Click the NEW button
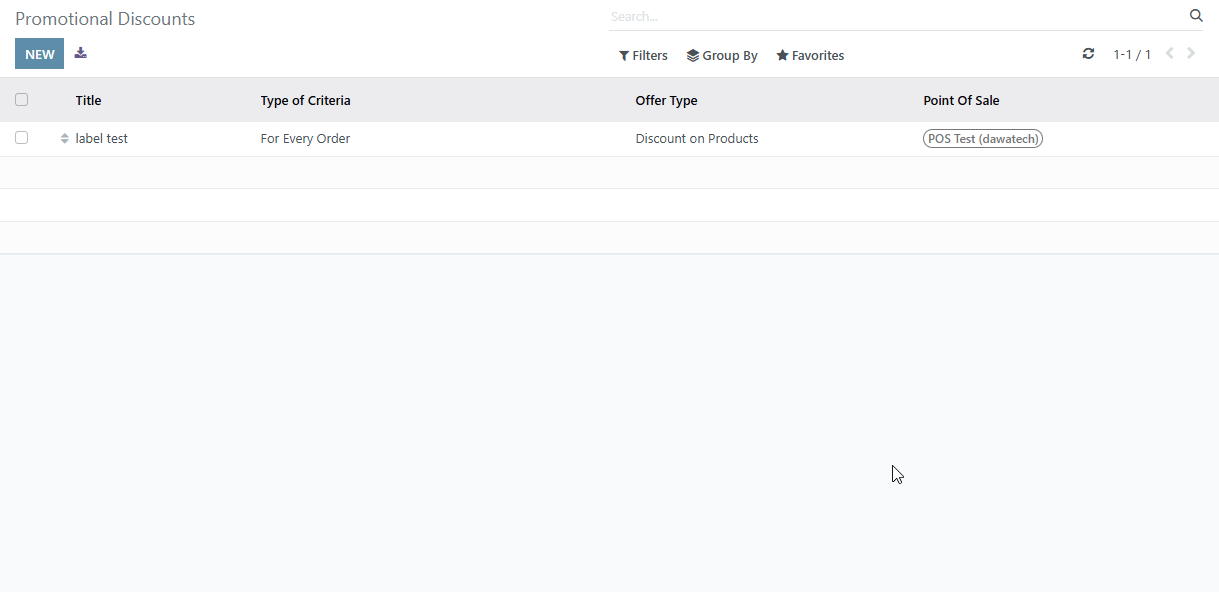 coord(39,54)
